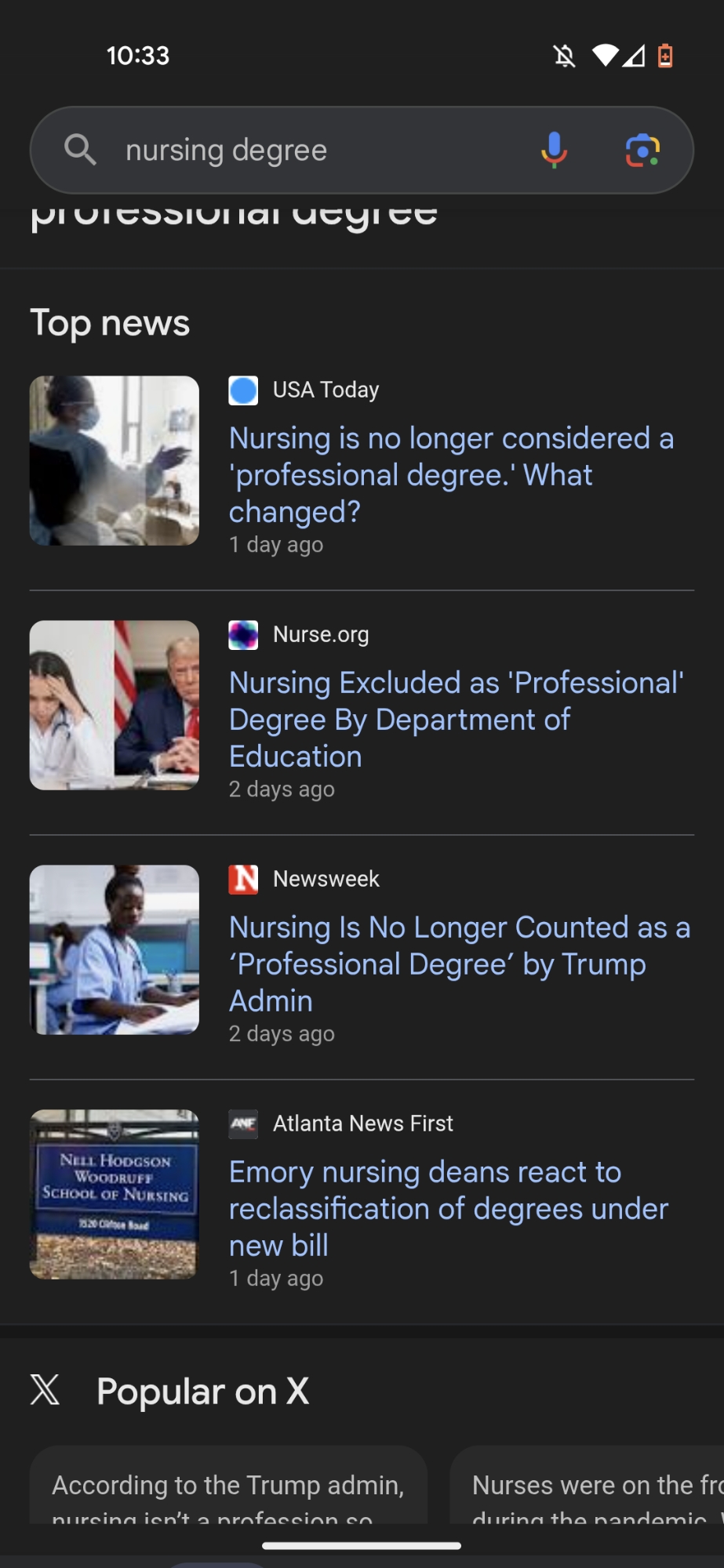Tap the Nurse.org article thumbnail image
This screenshot has width=724, height=1568.
point(115,706)
